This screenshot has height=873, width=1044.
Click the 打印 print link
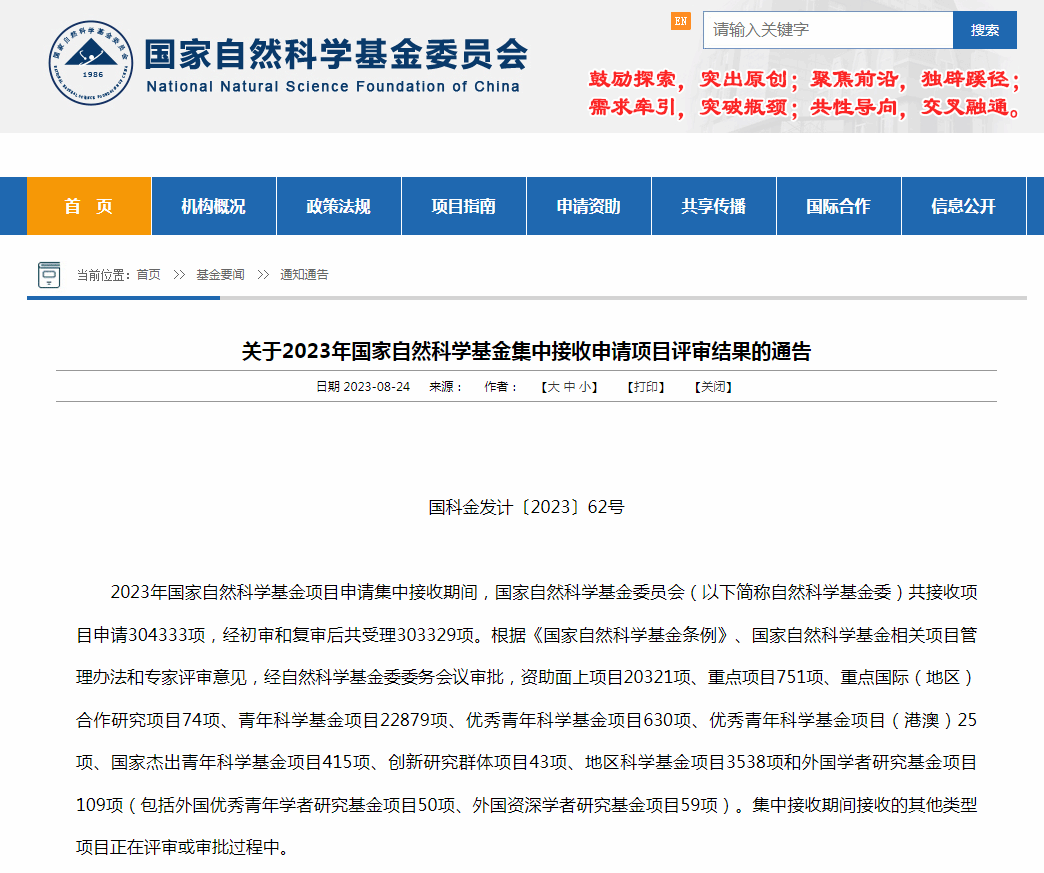pyautogui.click(x=646, y=387)
